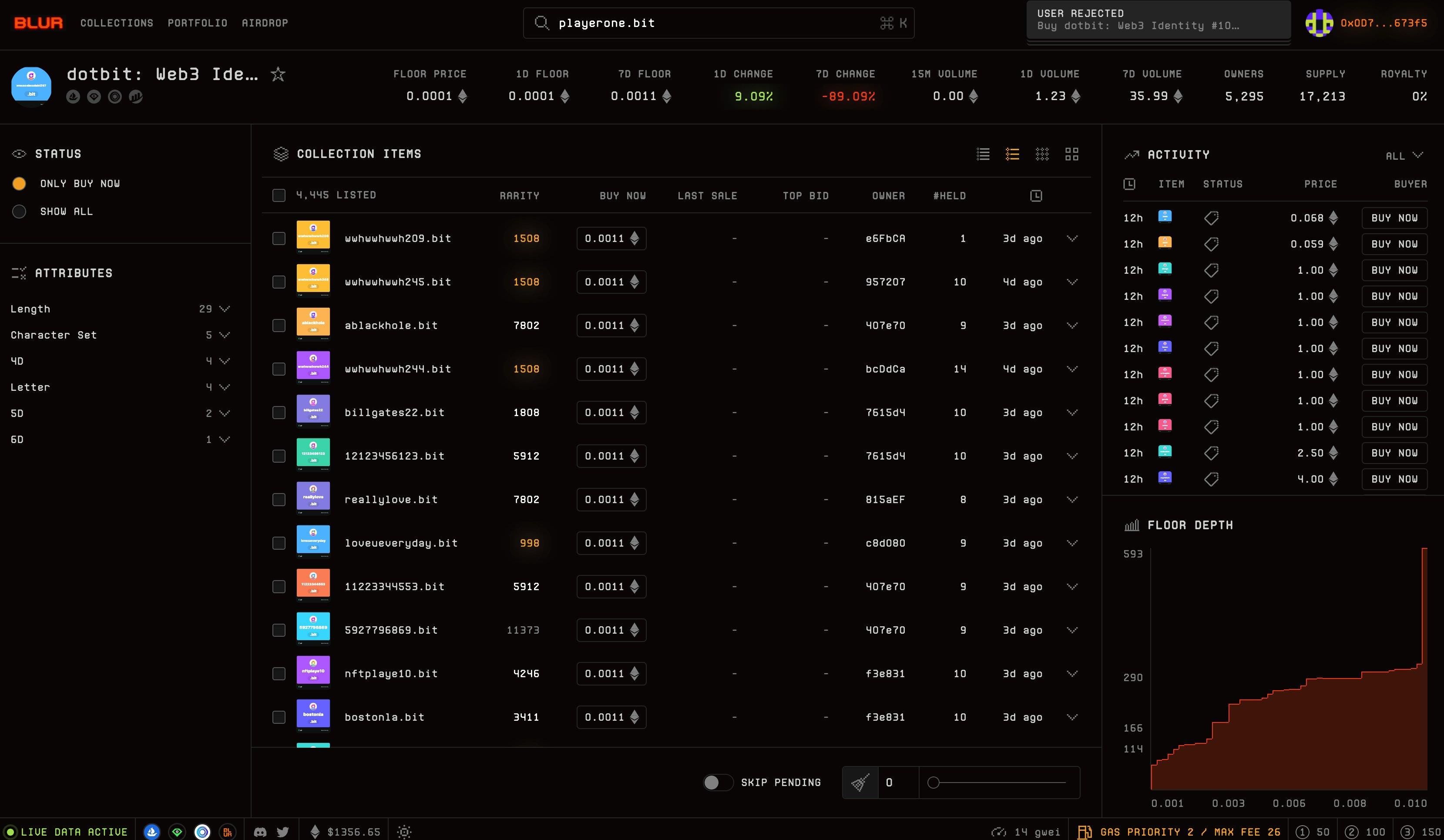Open theme settings gear icon in footer
1444x840 pixels.
[404, 832]
